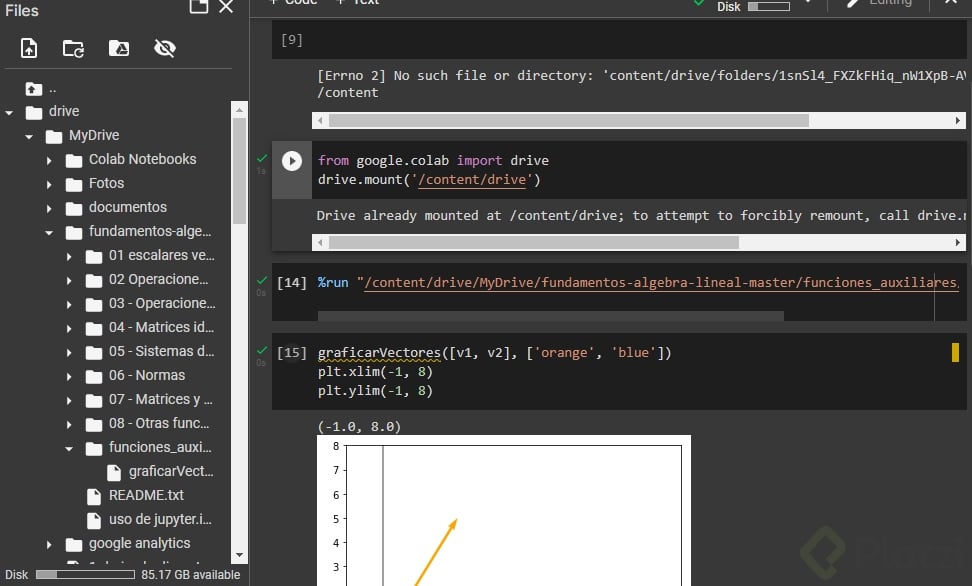Expand the 01 escalares ve... folder
Screen dimensions: 972x586
point(69,257)
